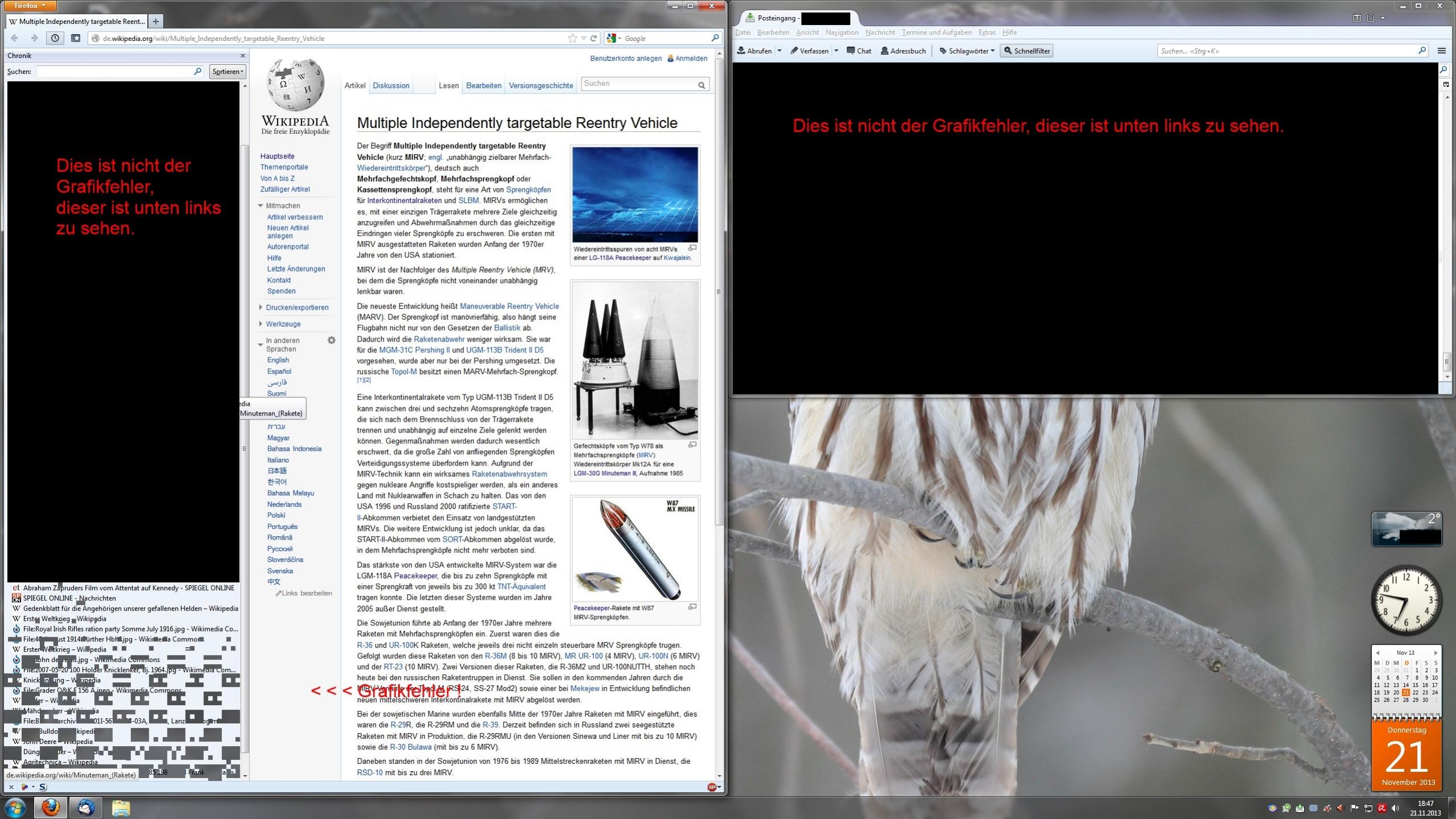
Task: Open the Schlagwörter dropdown
Action: tap(967, 51)
